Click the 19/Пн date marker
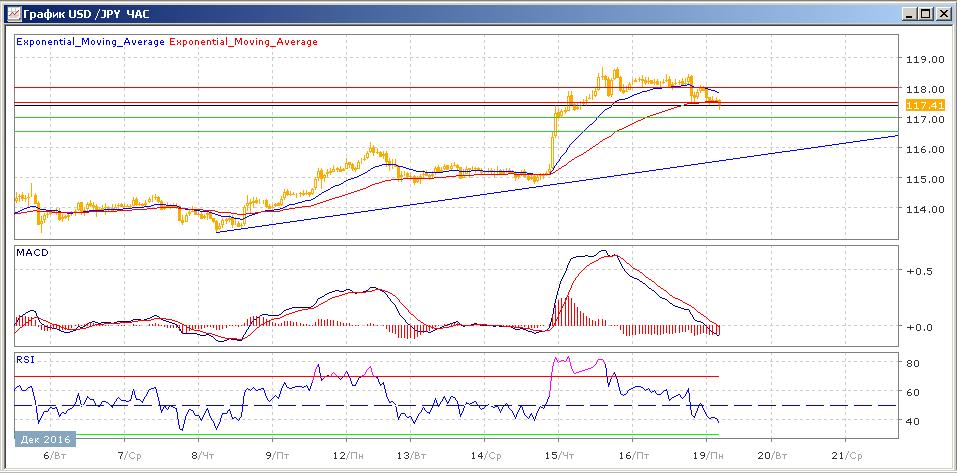 coord(706,453)
